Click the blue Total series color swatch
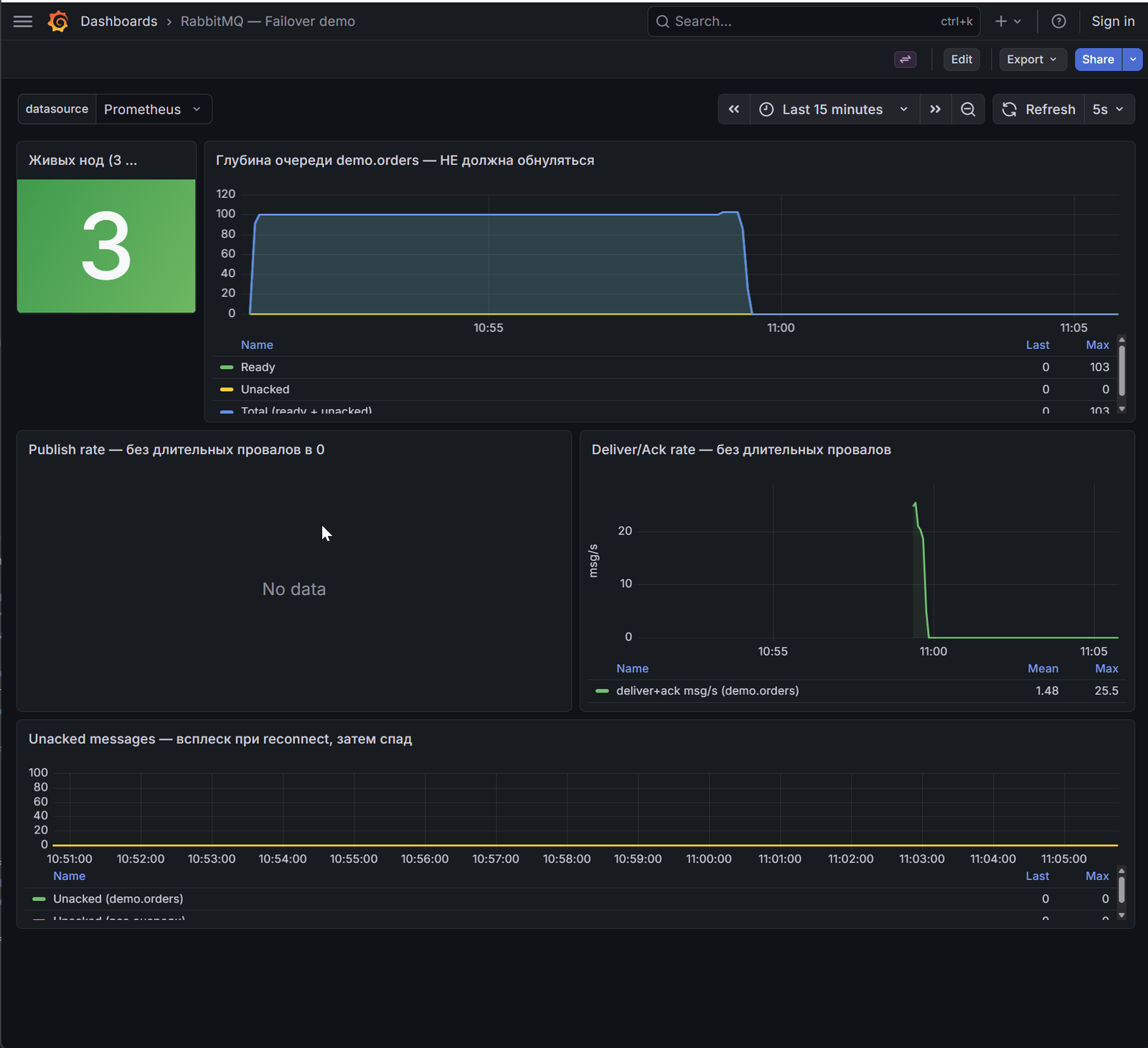Image resolution: width=1148 pixels, height=1048 pixels. click(x=227, y=411)
